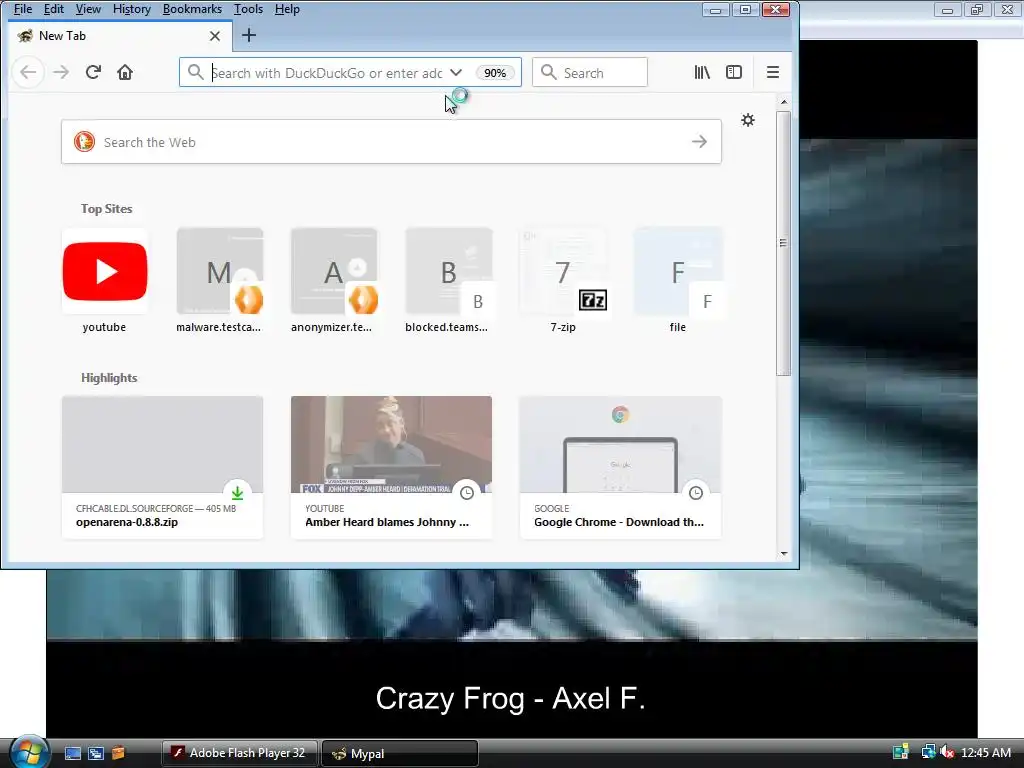Click the scrollbar down arrow
Screen dimensions: 1024x768
(784, 554)
